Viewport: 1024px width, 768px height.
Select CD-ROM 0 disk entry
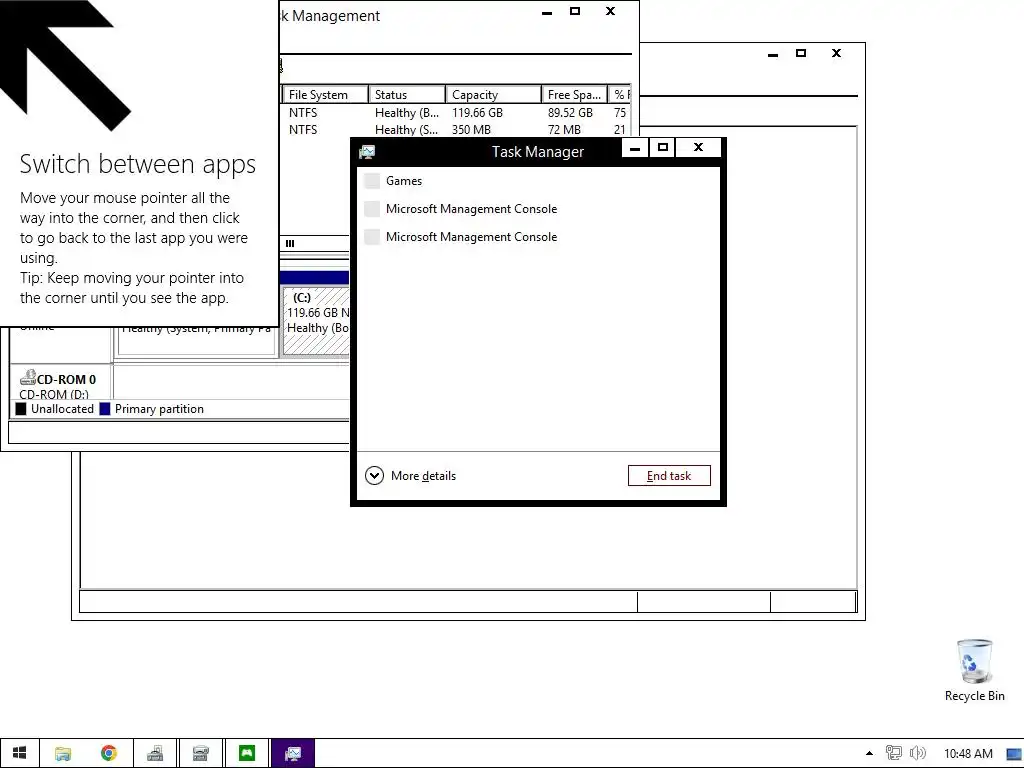pyautogui.click(x=62, y=383)
